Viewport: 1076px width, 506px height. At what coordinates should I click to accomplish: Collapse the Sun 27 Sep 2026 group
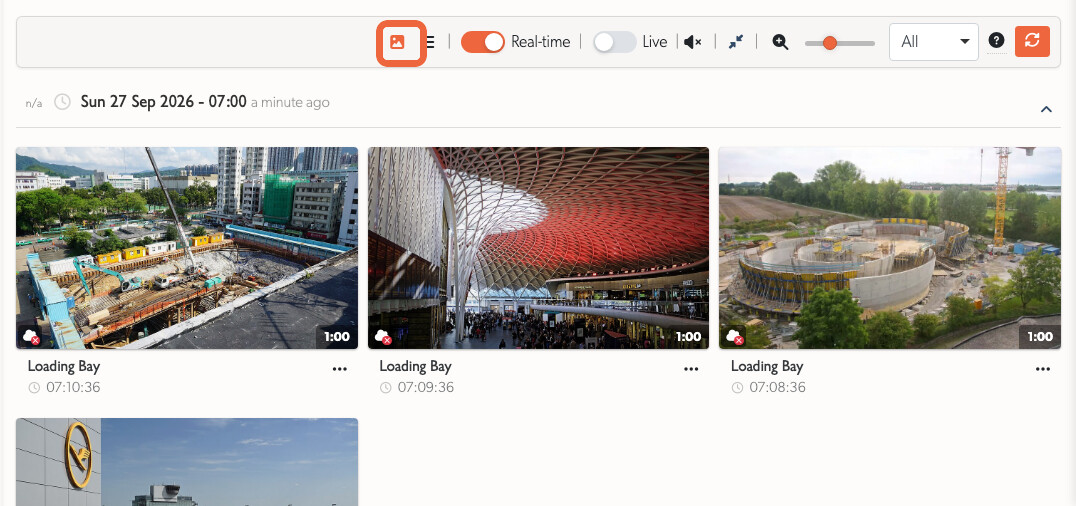pos(1046,109)
